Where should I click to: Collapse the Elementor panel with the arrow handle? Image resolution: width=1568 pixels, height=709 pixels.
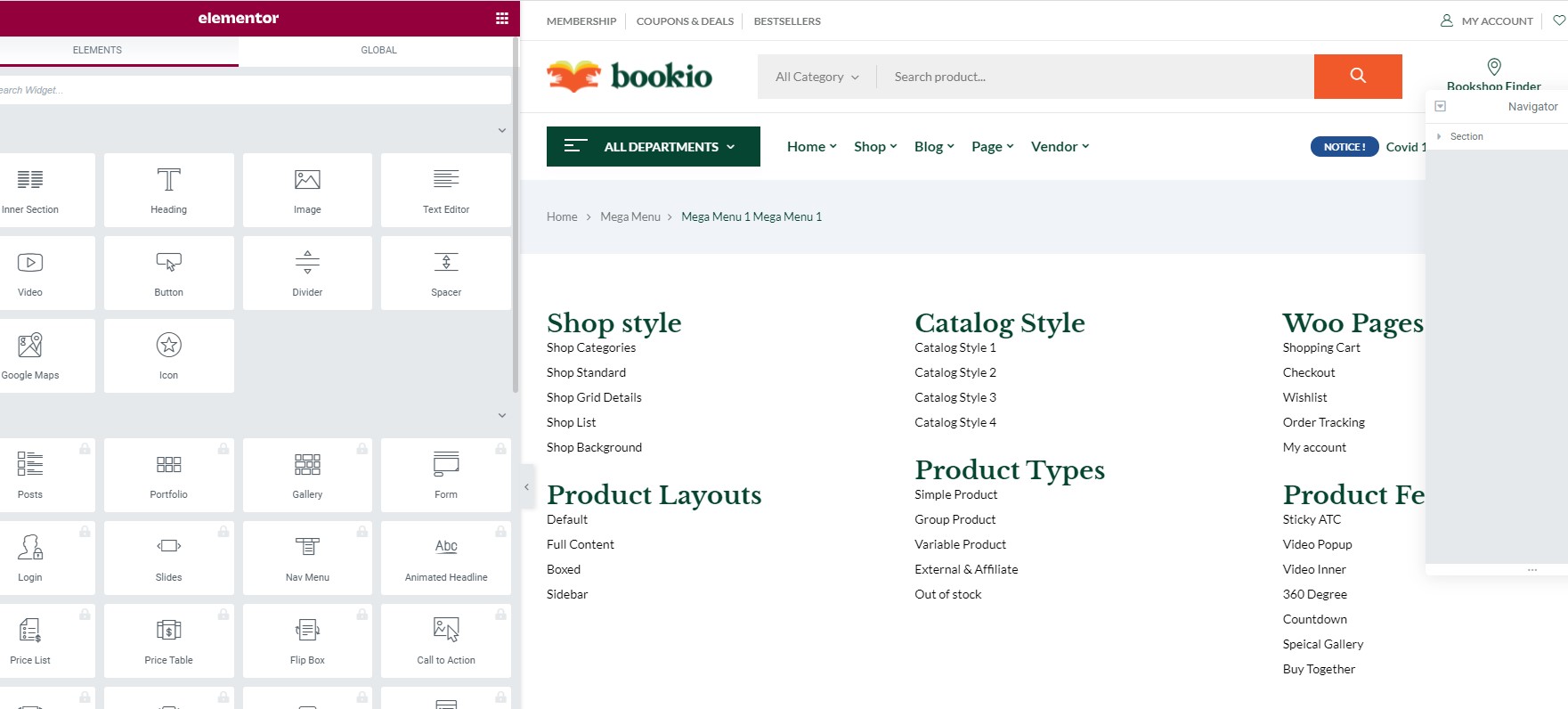527,486
